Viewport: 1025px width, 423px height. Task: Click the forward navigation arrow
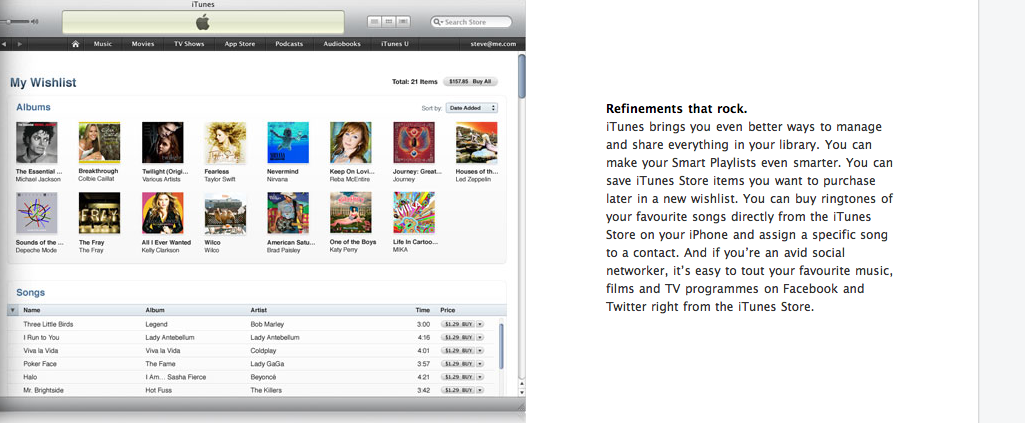click(20, 44)
